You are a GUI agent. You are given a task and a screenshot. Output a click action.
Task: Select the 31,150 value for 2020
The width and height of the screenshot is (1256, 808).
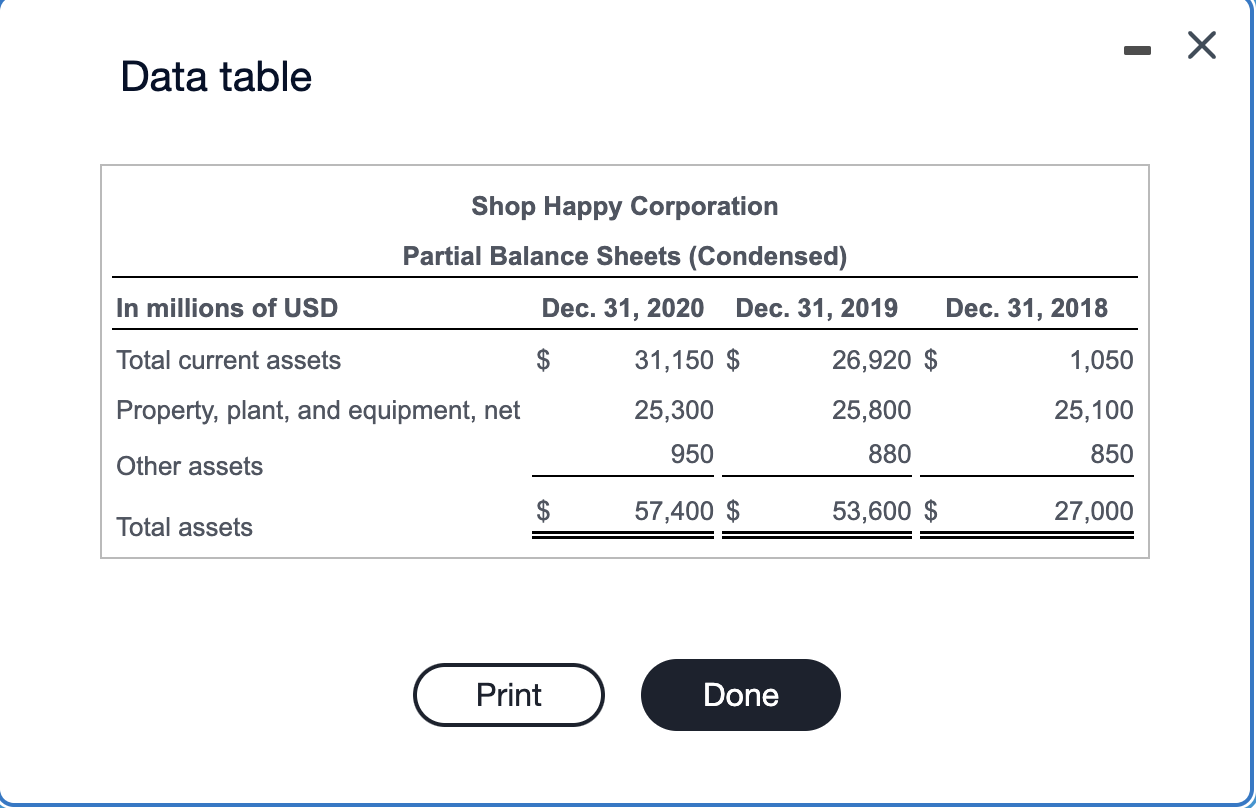[674, 360]
